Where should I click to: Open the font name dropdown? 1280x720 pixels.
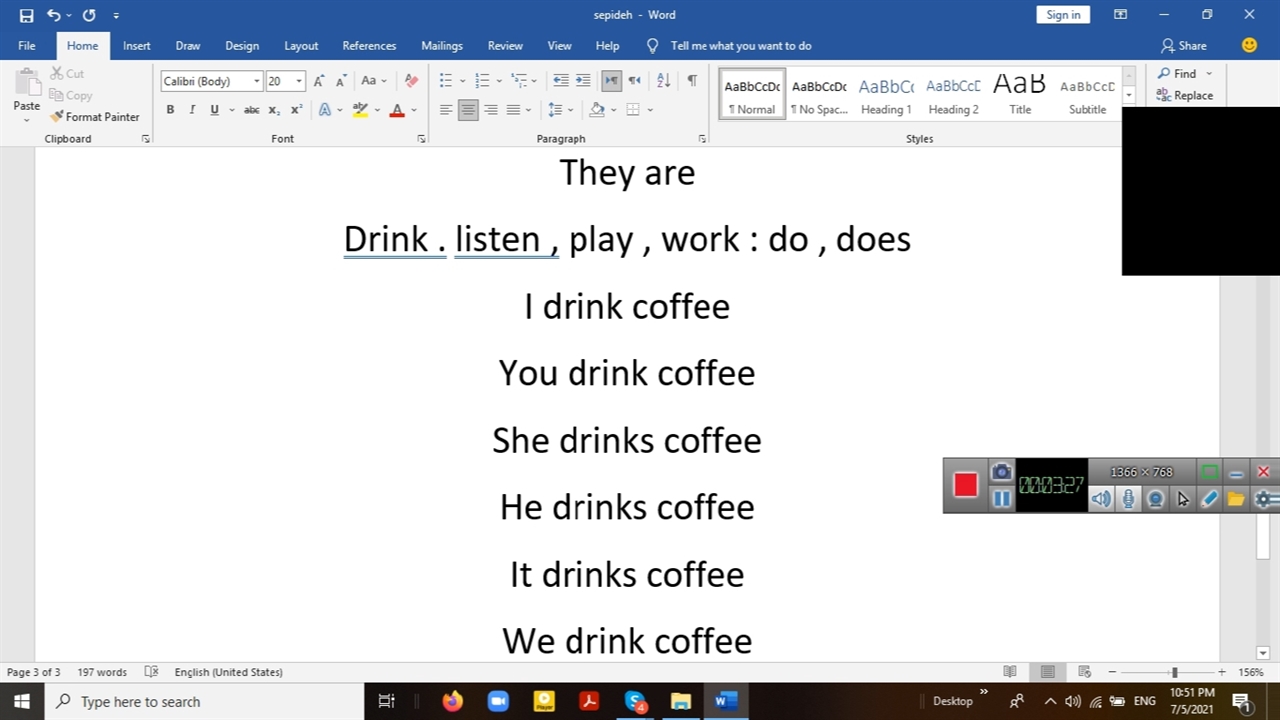257,81
